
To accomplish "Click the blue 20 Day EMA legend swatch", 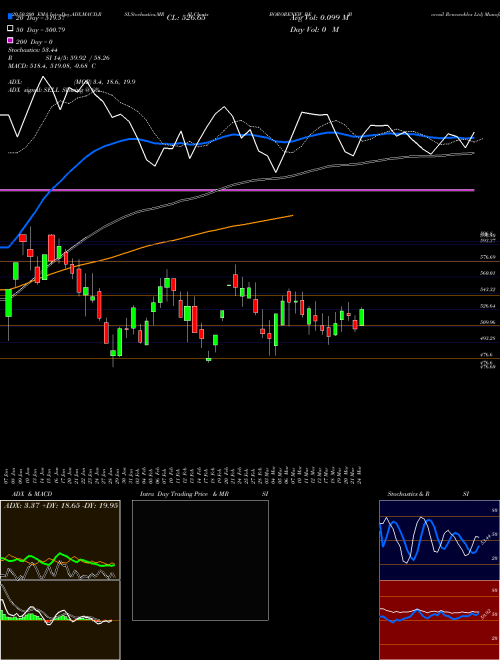I will pos(11,16).
